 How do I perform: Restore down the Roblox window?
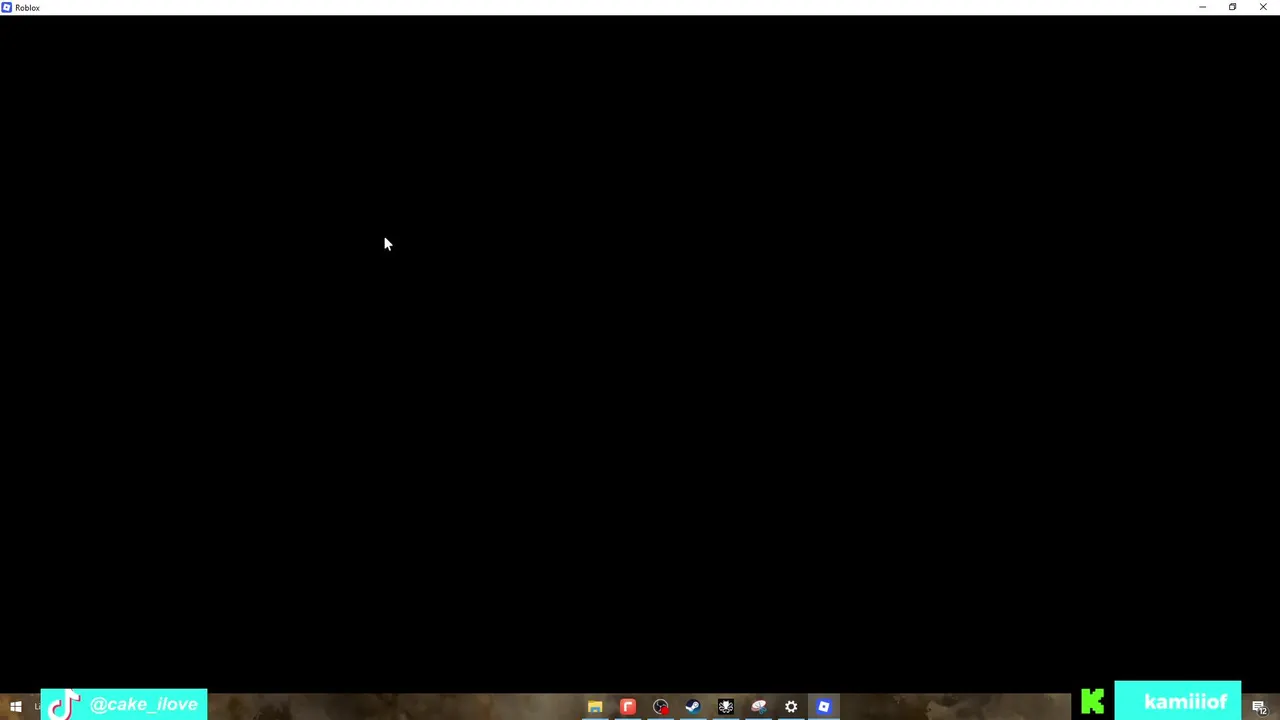1232,7
